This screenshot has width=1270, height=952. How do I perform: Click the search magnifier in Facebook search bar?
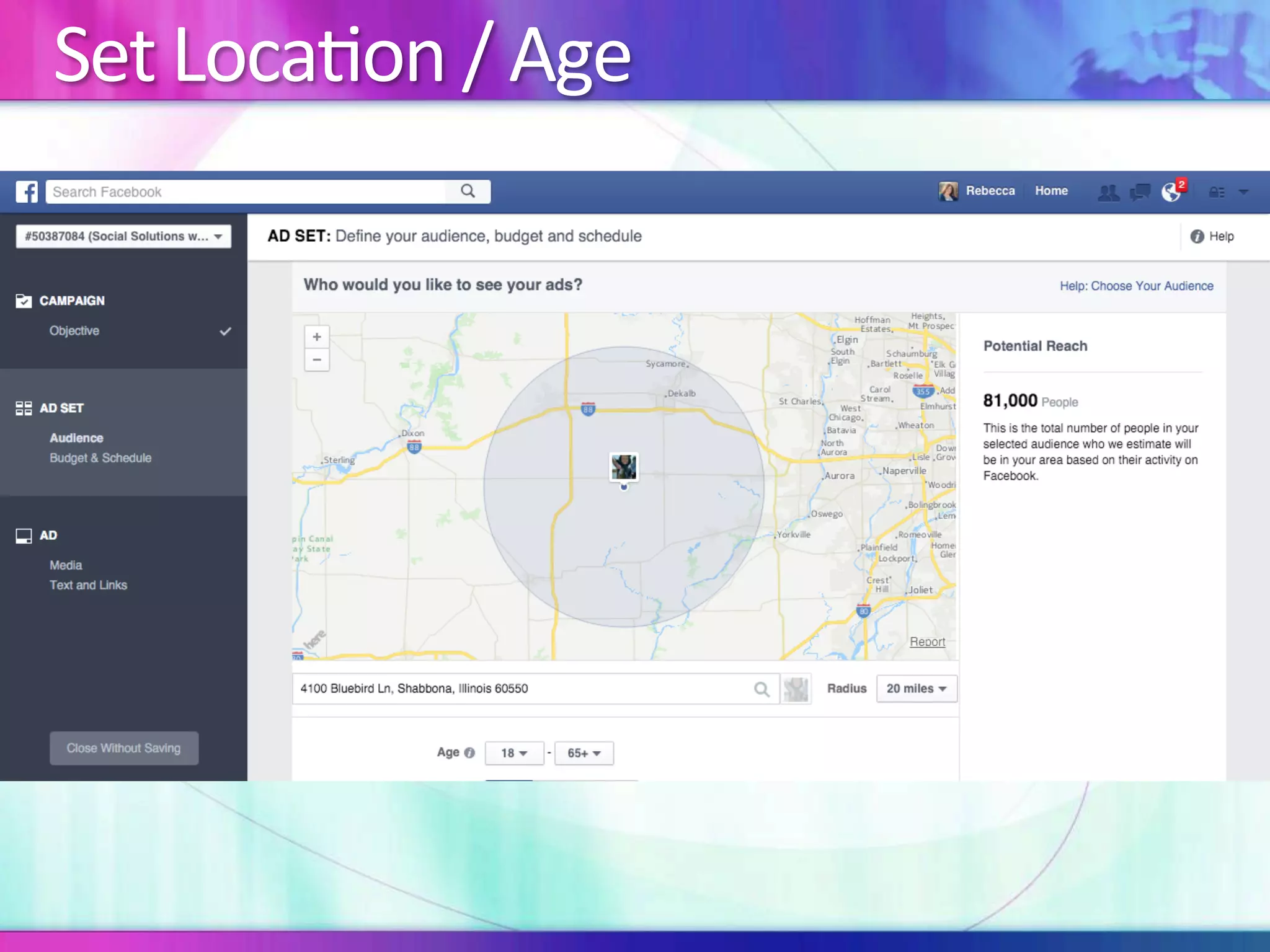[x=468, y=192]
